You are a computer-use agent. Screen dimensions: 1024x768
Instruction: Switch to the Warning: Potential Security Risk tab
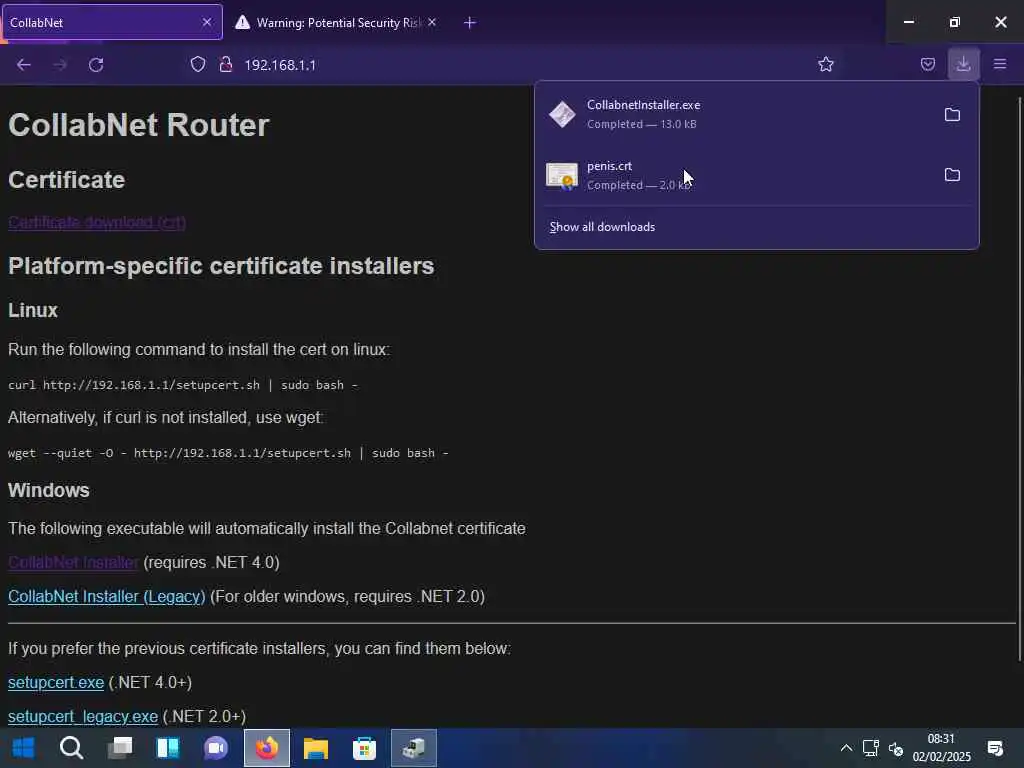click(338, 22)
